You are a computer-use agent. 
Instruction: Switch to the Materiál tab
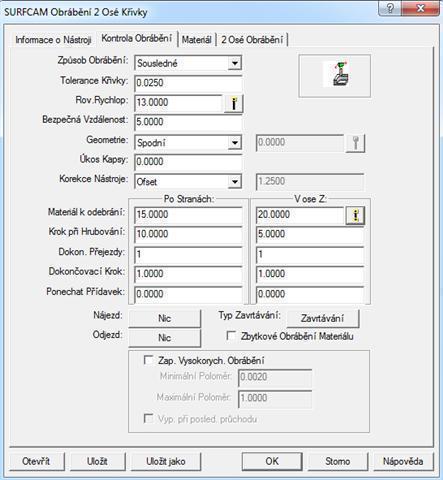pyautogui.click(x=197, y=40)
